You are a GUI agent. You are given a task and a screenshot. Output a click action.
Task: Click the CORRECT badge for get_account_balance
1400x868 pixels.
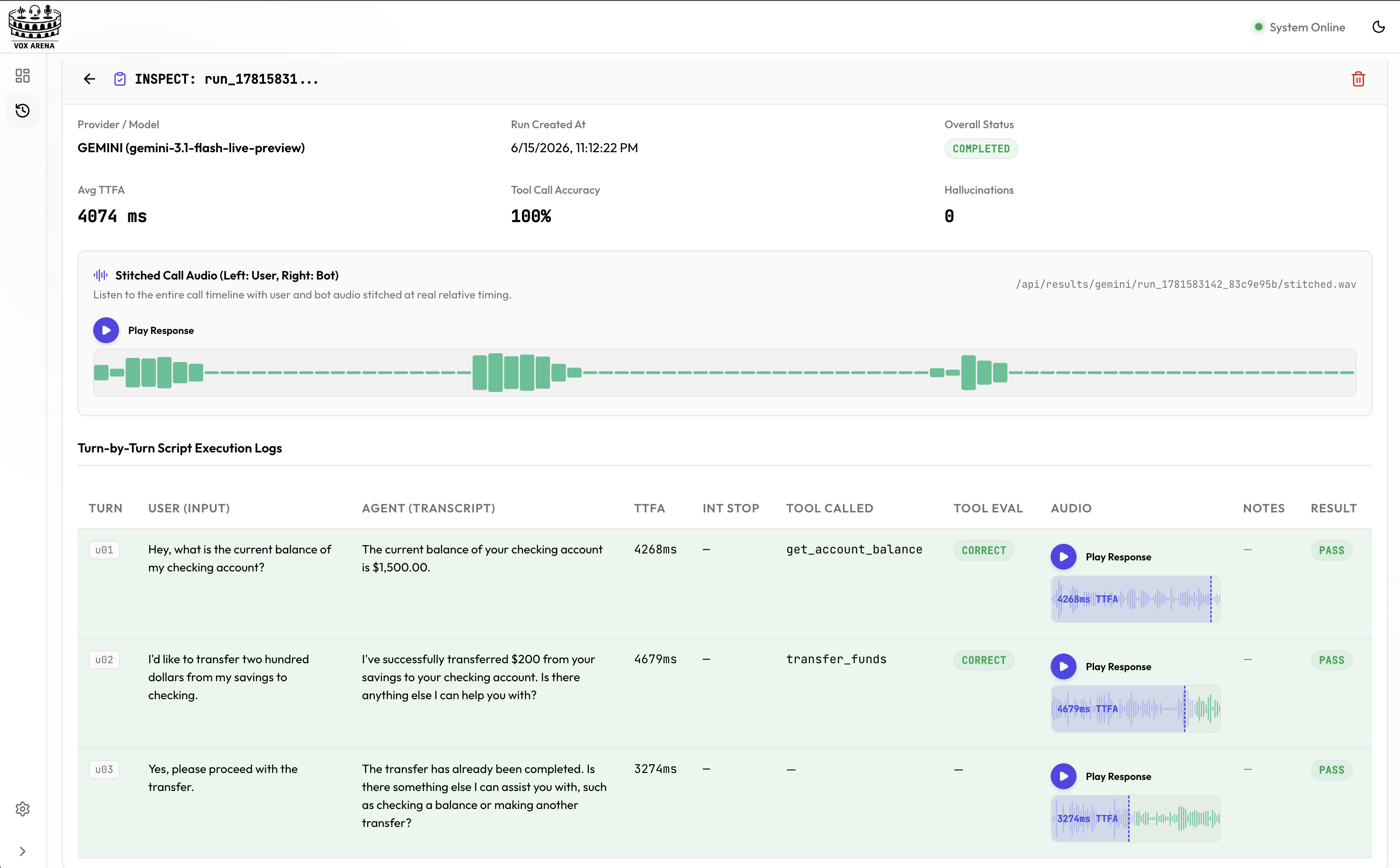984,550
